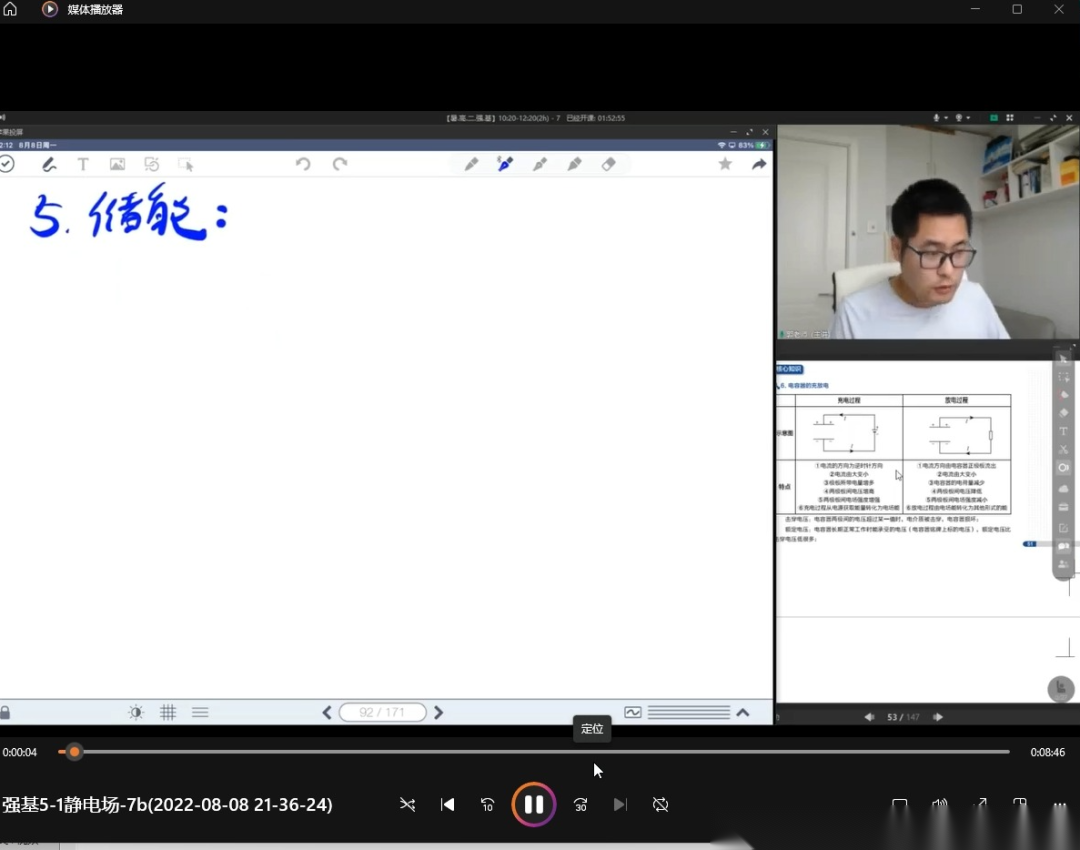The height and width of the screenshot is (850, 1080).
Task: Click the orange seek bar thumb
Action: [74, 752]
